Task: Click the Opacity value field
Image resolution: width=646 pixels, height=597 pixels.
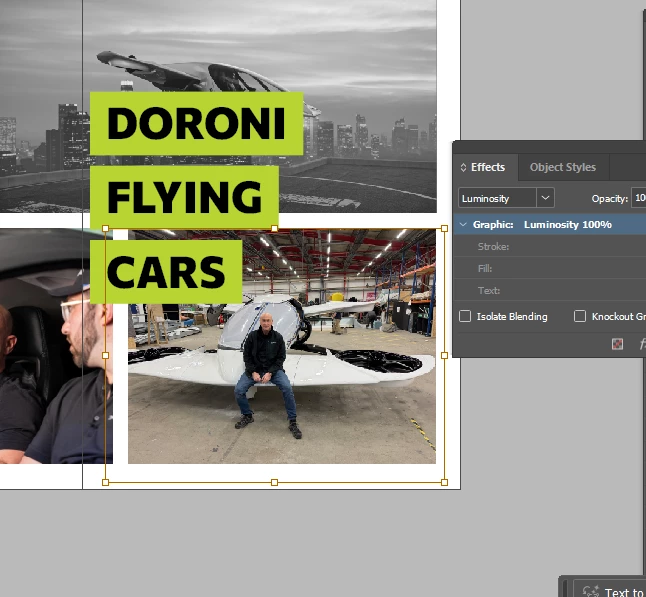Action: (639, 198)
